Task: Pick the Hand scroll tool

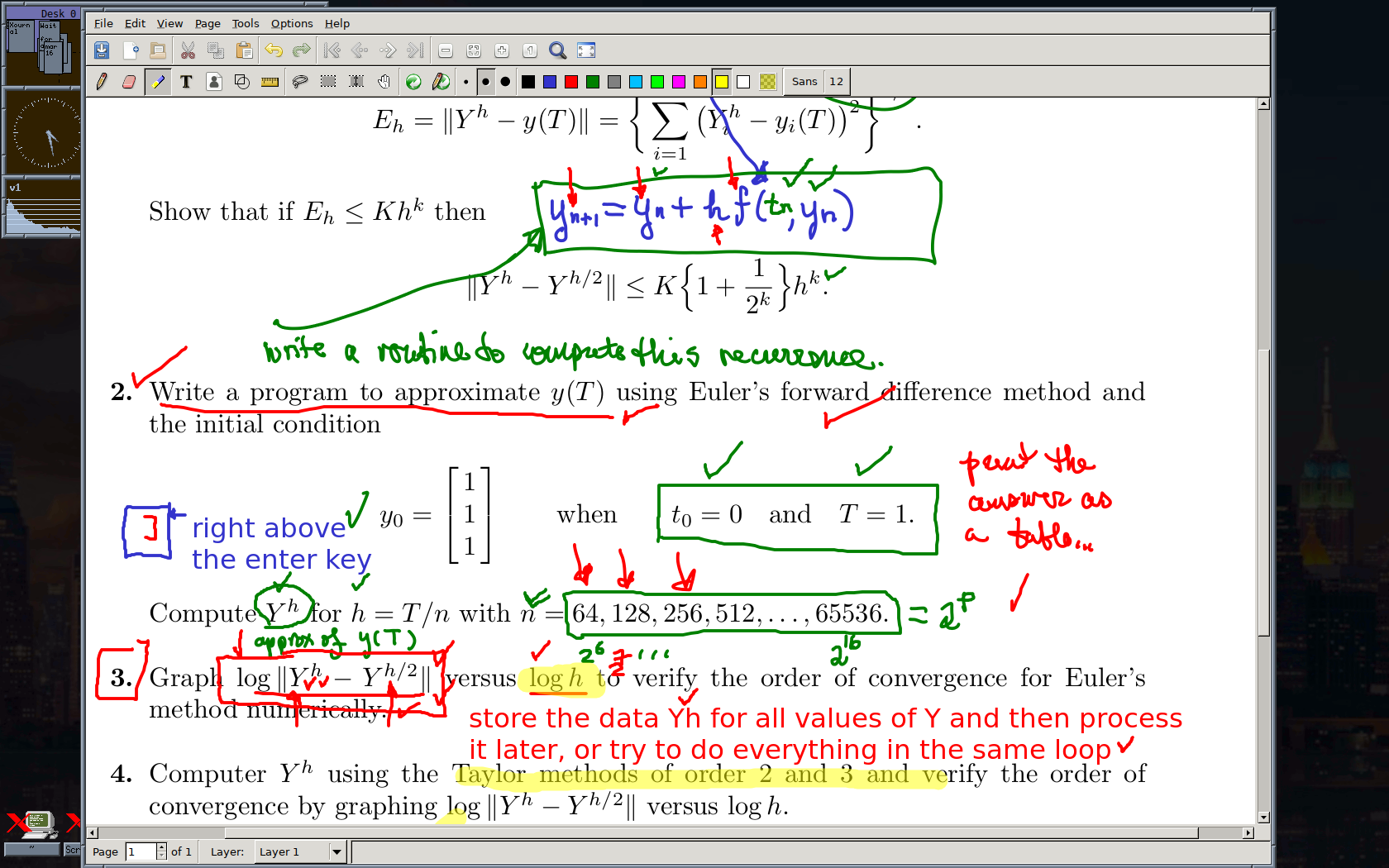Action: [384, 81]
